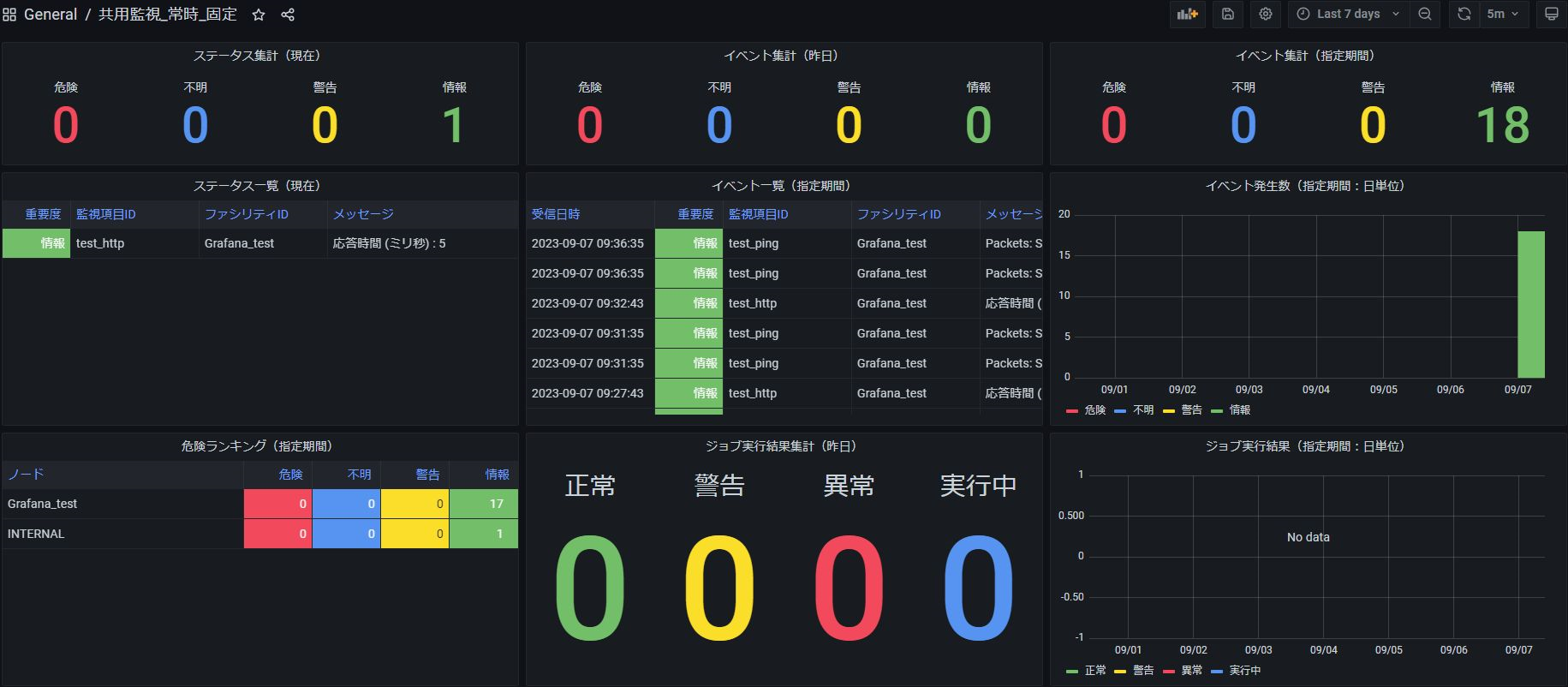Sort event list by 監視項目ID column

[x=759, y=214]
